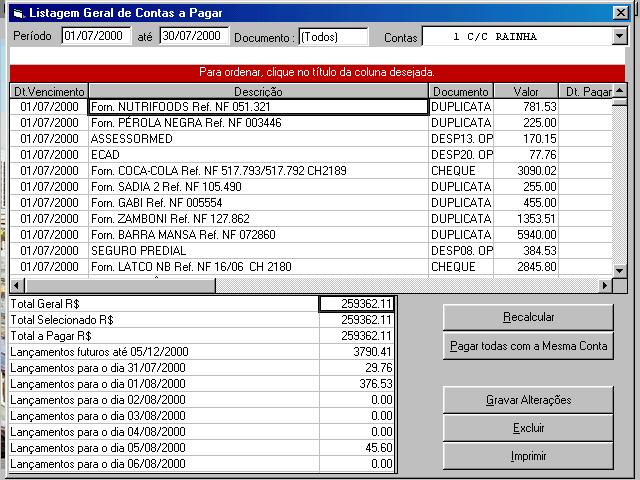Click Pagar todas com a Mesma Conta
Viewport: 640px width, 480px height.
(528, 346)
